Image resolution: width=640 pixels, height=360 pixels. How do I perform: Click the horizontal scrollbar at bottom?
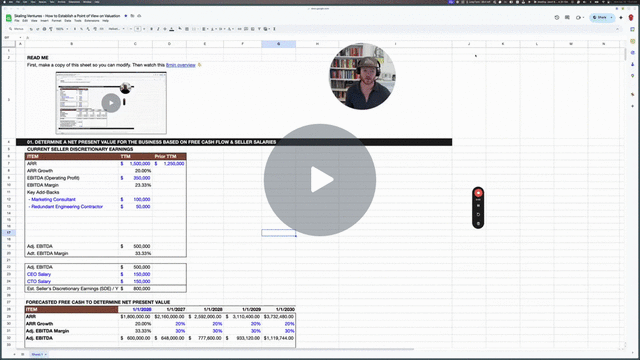coord(216,349)
